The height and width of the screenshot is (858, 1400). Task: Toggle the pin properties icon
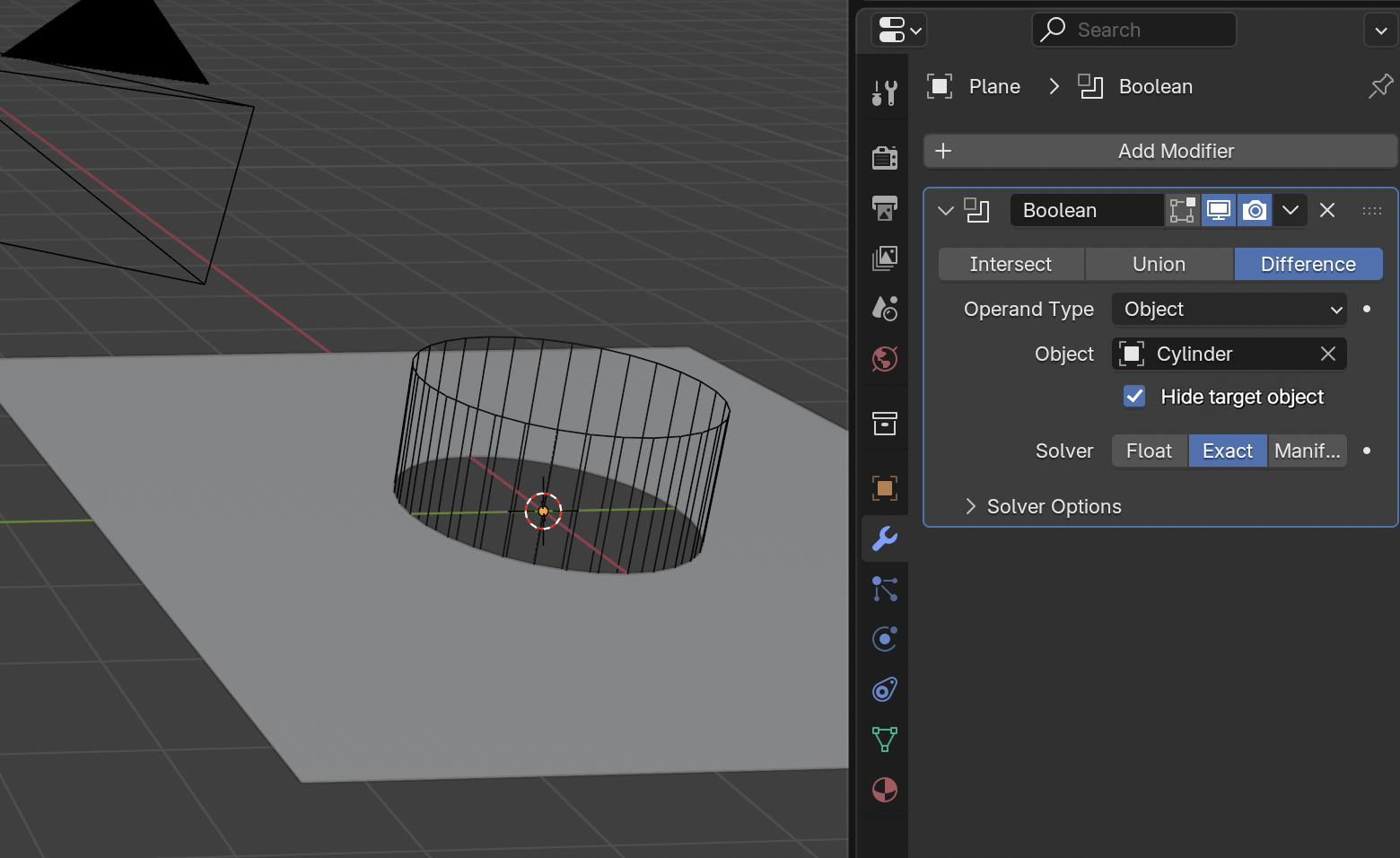1380,86
